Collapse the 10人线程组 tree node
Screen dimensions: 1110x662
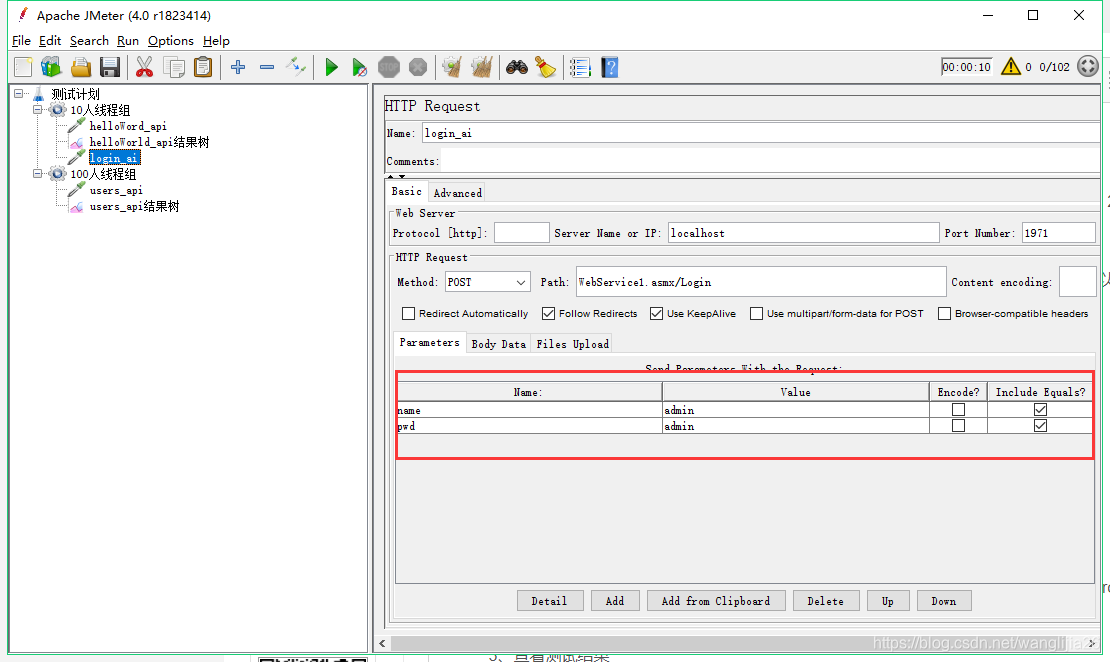coord(38,110)
